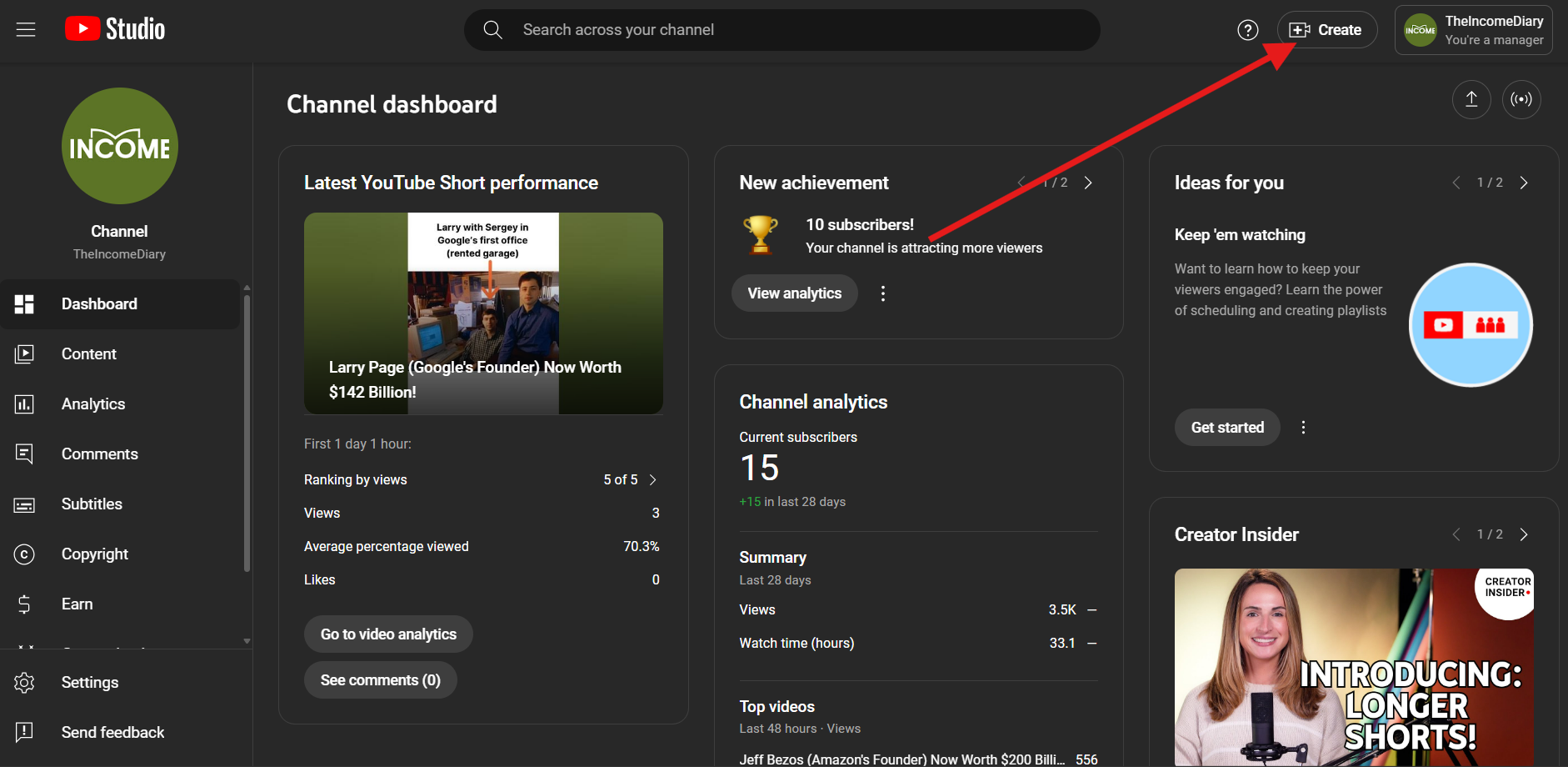The image size is (1568, 767).
Task: Open TheIncomeDiary account switcher
Action: tap(1473, 30)
